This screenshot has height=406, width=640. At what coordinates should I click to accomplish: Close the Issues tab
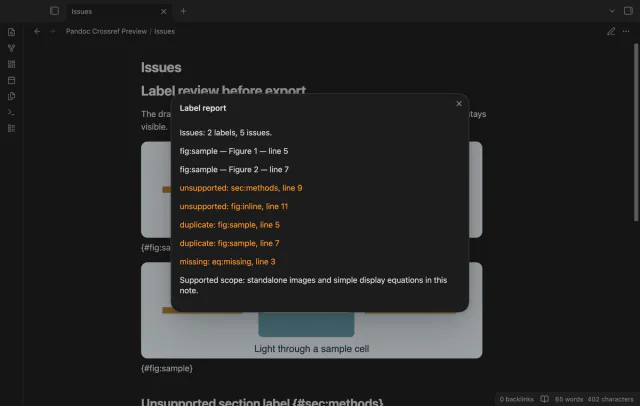click(x=163, y=11)
